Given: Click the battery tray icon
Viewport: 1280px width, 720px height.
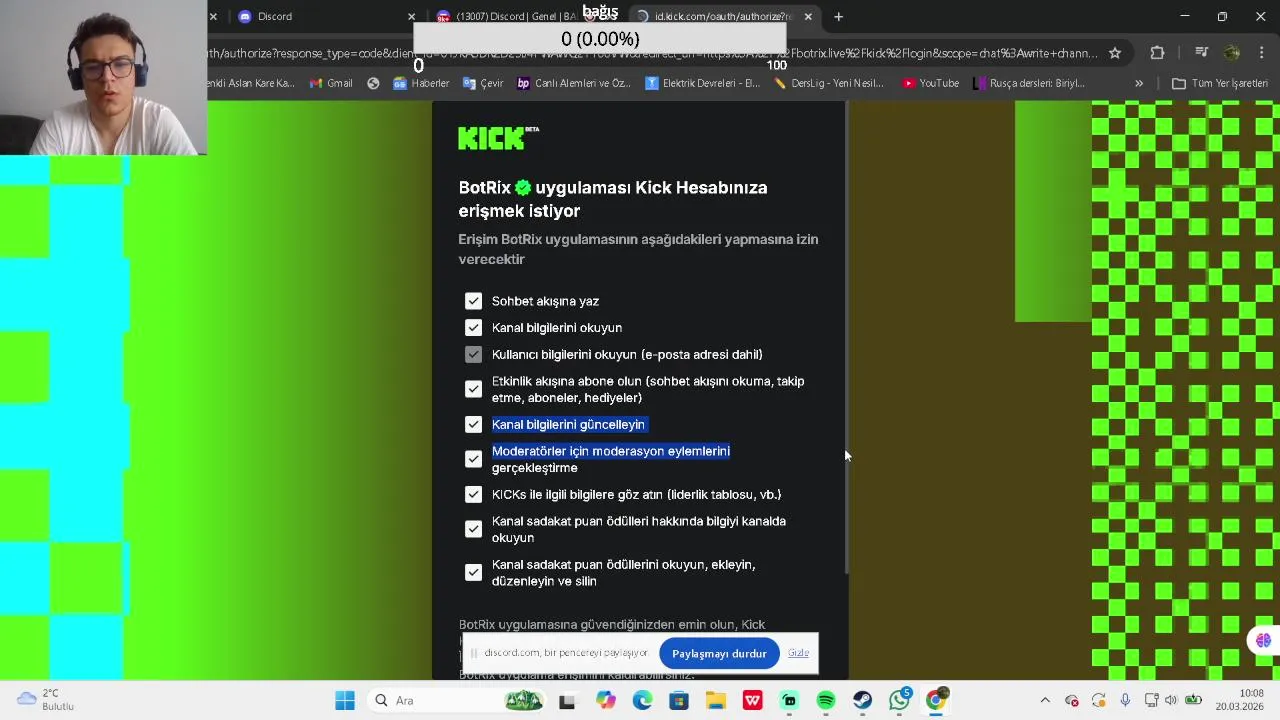Looking at the screenshot, I should [x=1194, y=700].
